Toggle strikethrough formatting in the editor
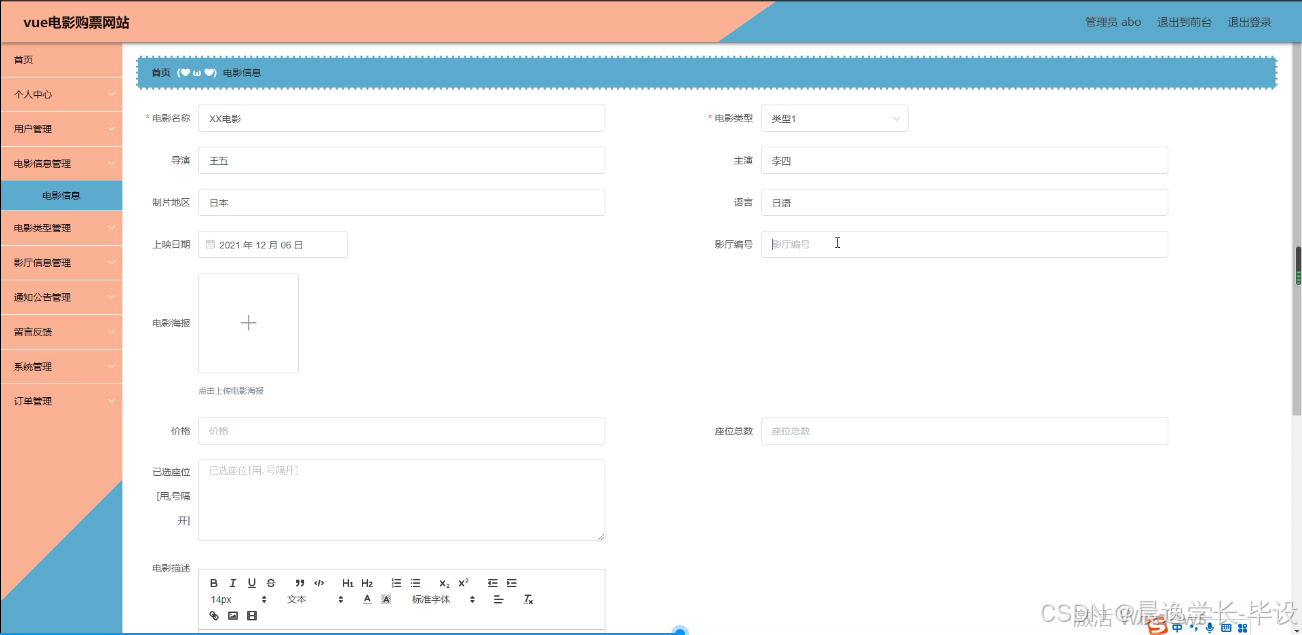 click(x=271, y=583)
